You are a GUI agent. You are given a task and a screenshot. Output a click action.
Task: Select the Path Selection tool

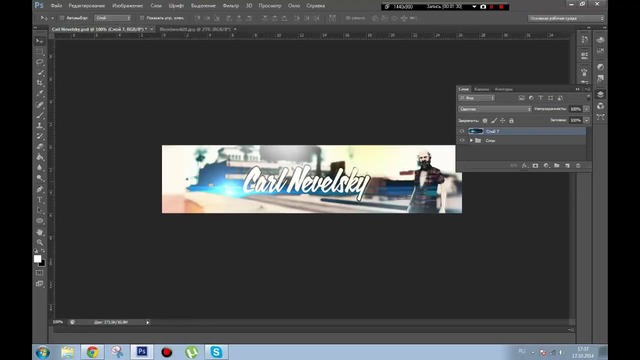point(40,210)
